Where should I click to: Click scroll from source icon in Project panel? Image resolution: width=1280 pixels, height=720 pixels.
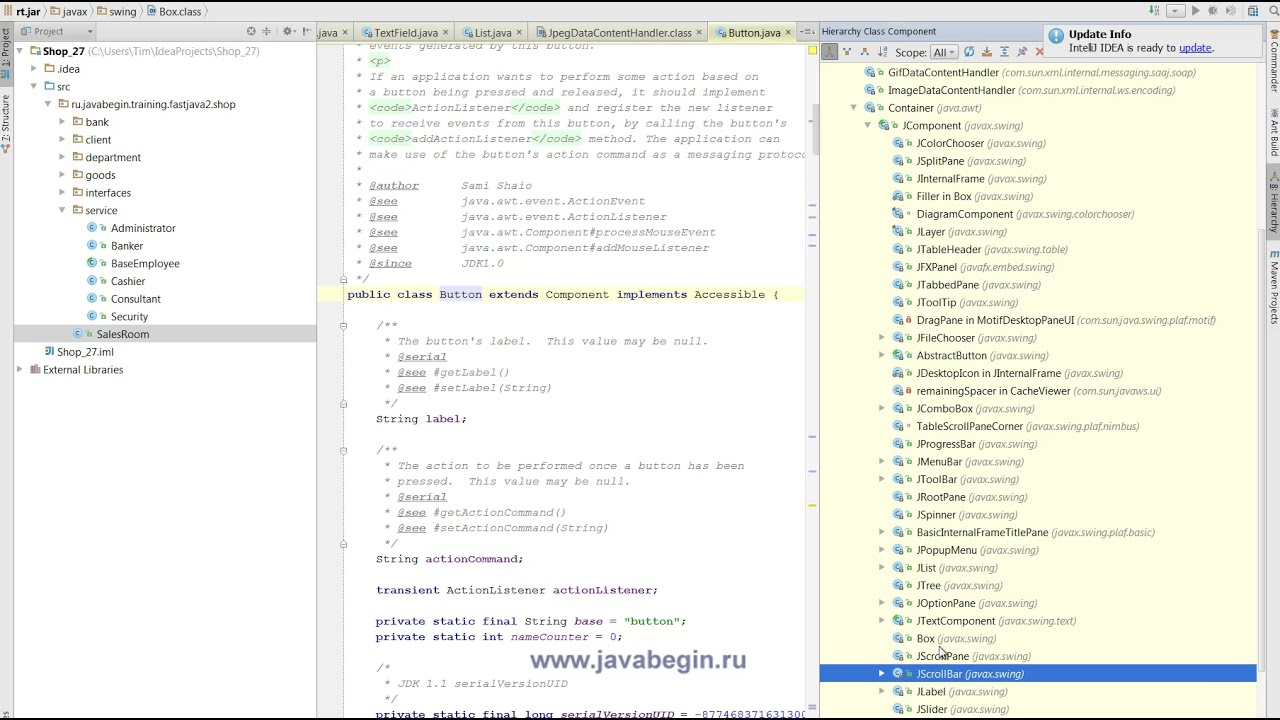click(x=251, y=31)
